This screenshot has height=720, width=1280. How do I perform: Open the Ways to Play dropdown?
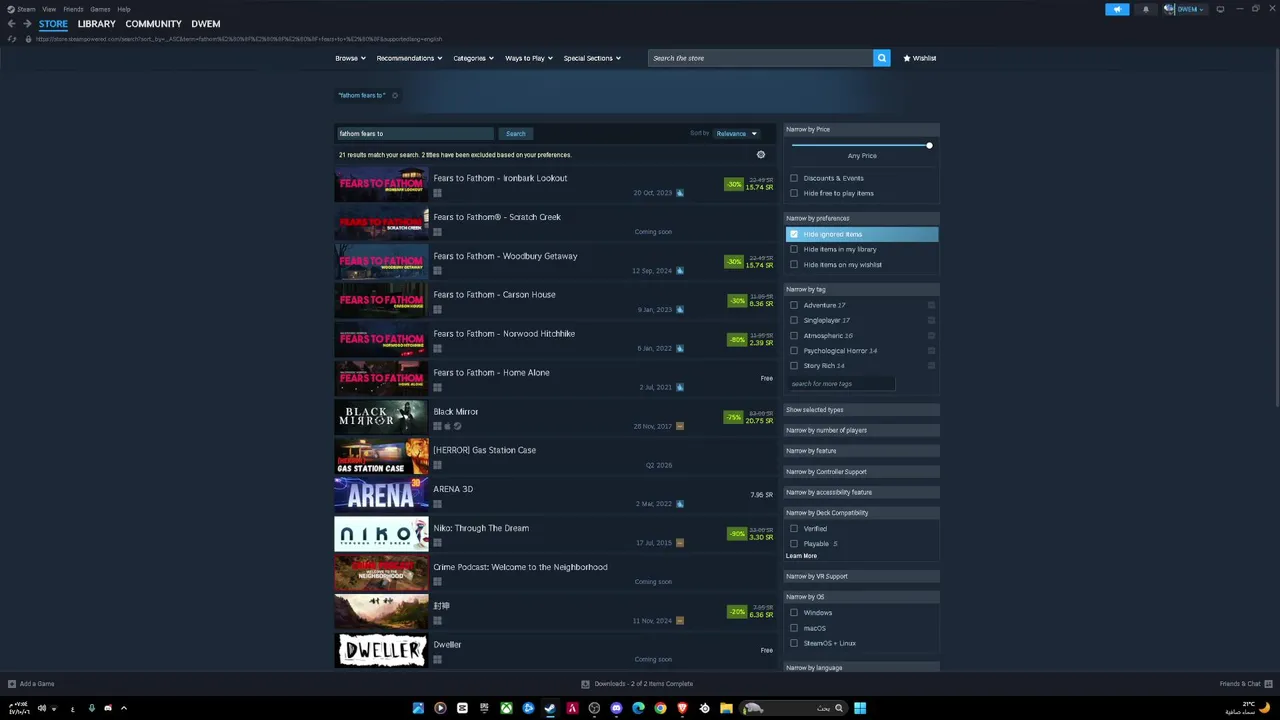tap(529, 58)
